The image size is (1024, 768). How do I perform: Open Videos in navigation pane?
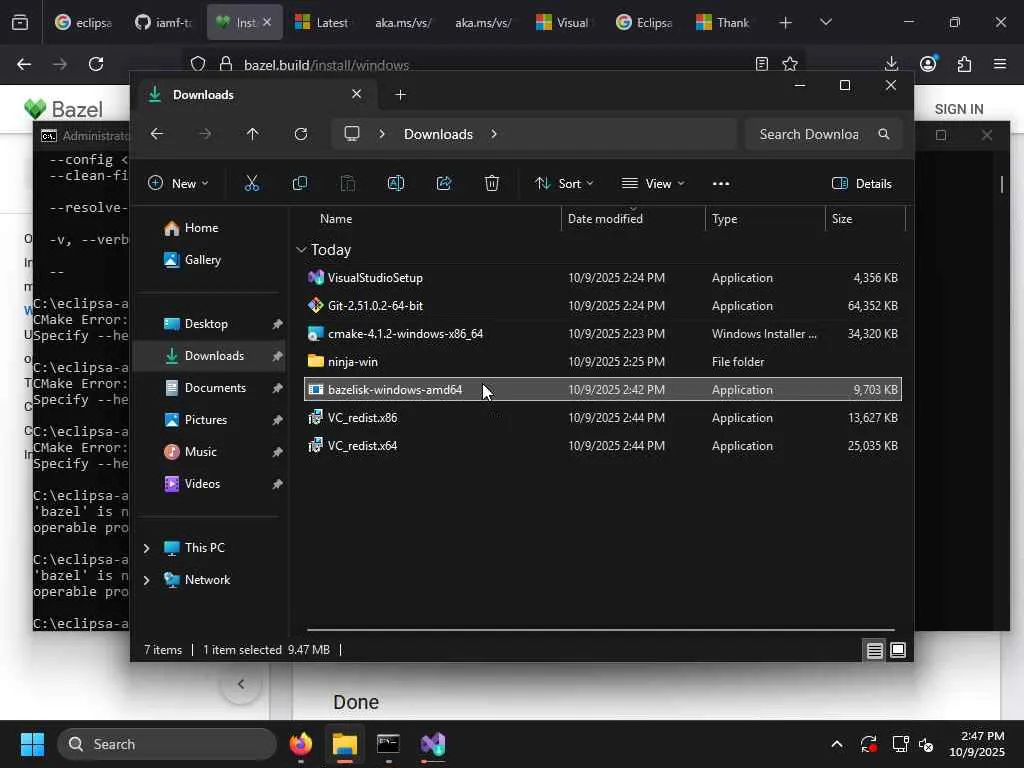point(209,484)
